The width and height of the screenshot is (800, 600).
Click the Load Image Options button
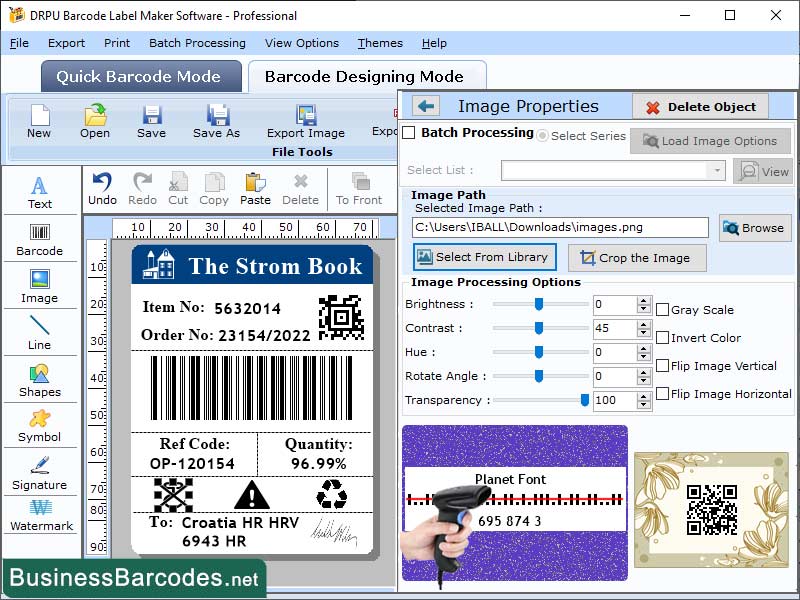click(710, 141)
